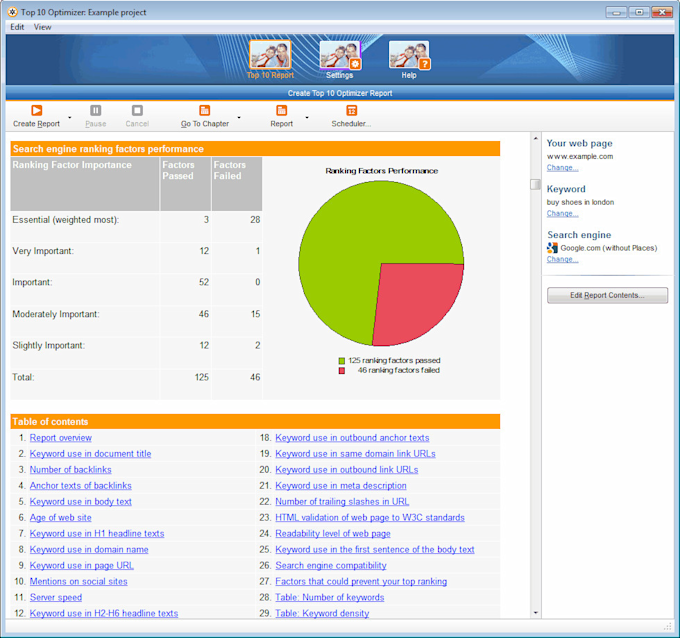Click the Edit Report Contents button
The image size is (680, 638).
[607, 295]
